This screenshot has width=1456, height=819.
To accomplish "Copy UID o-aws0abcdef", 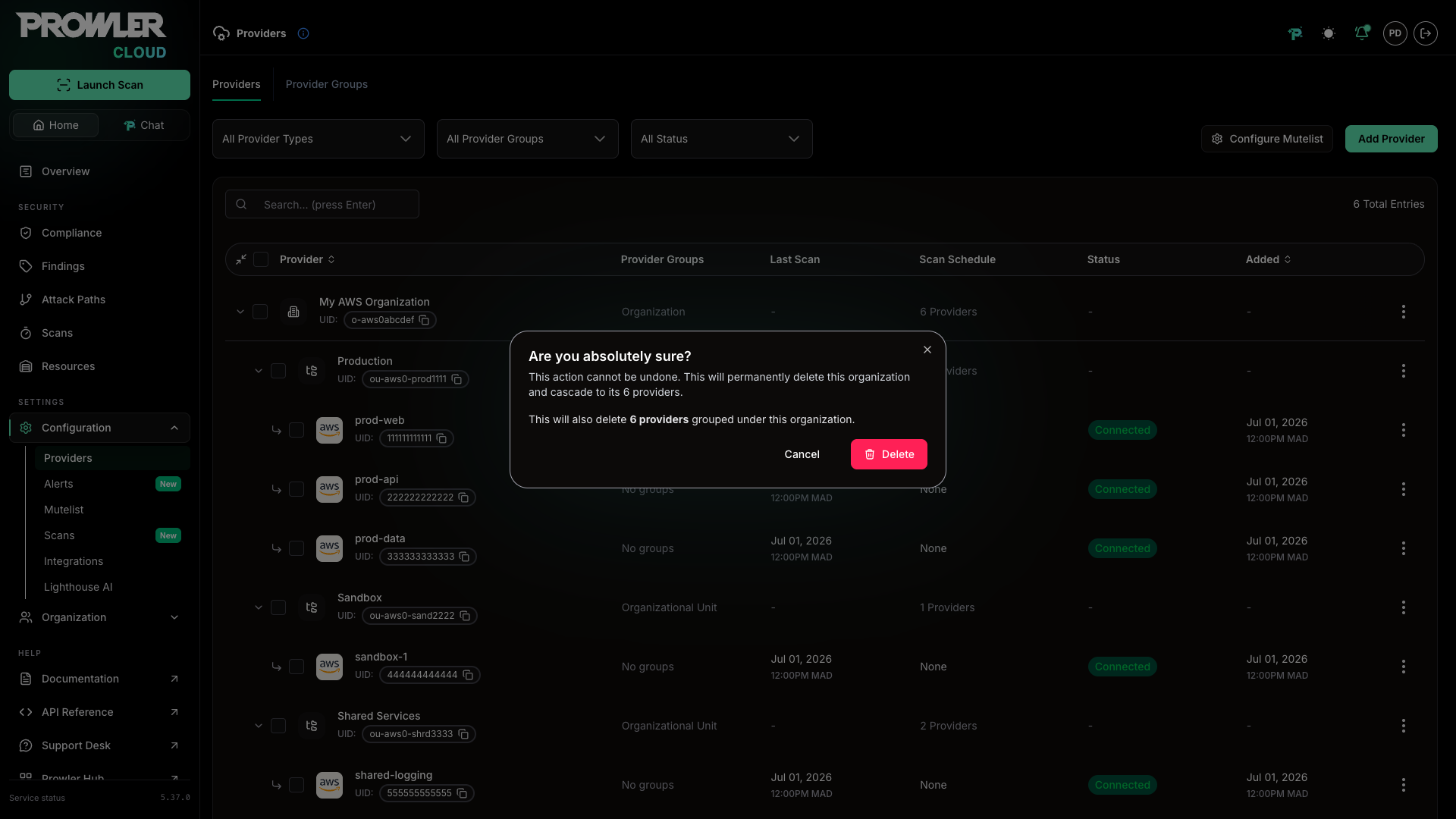I will pyautogui.click(x=425, y=320).
